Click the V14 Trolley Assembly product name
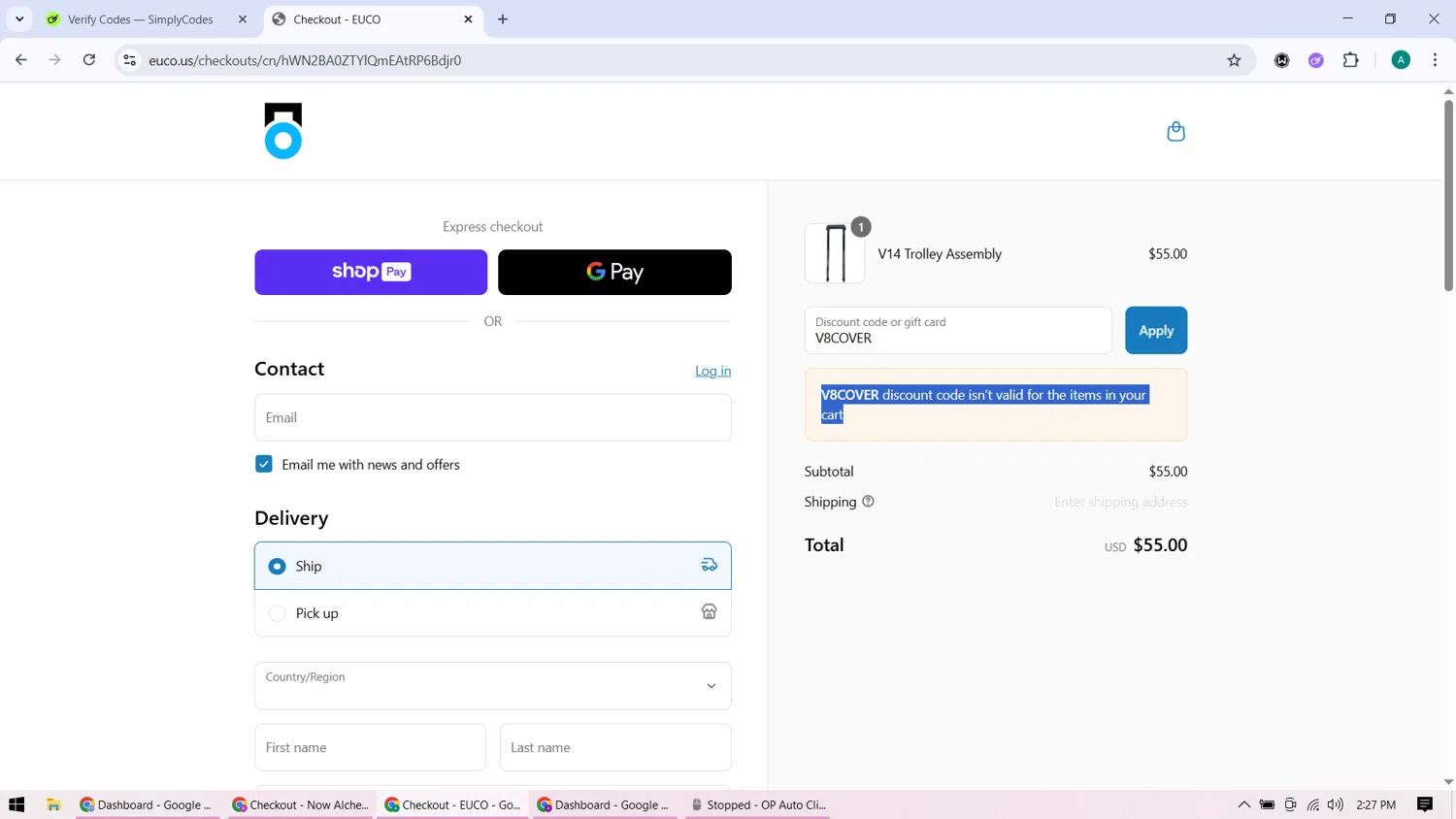The width and height of the screenshot is (1456, 819). [940, 253]
